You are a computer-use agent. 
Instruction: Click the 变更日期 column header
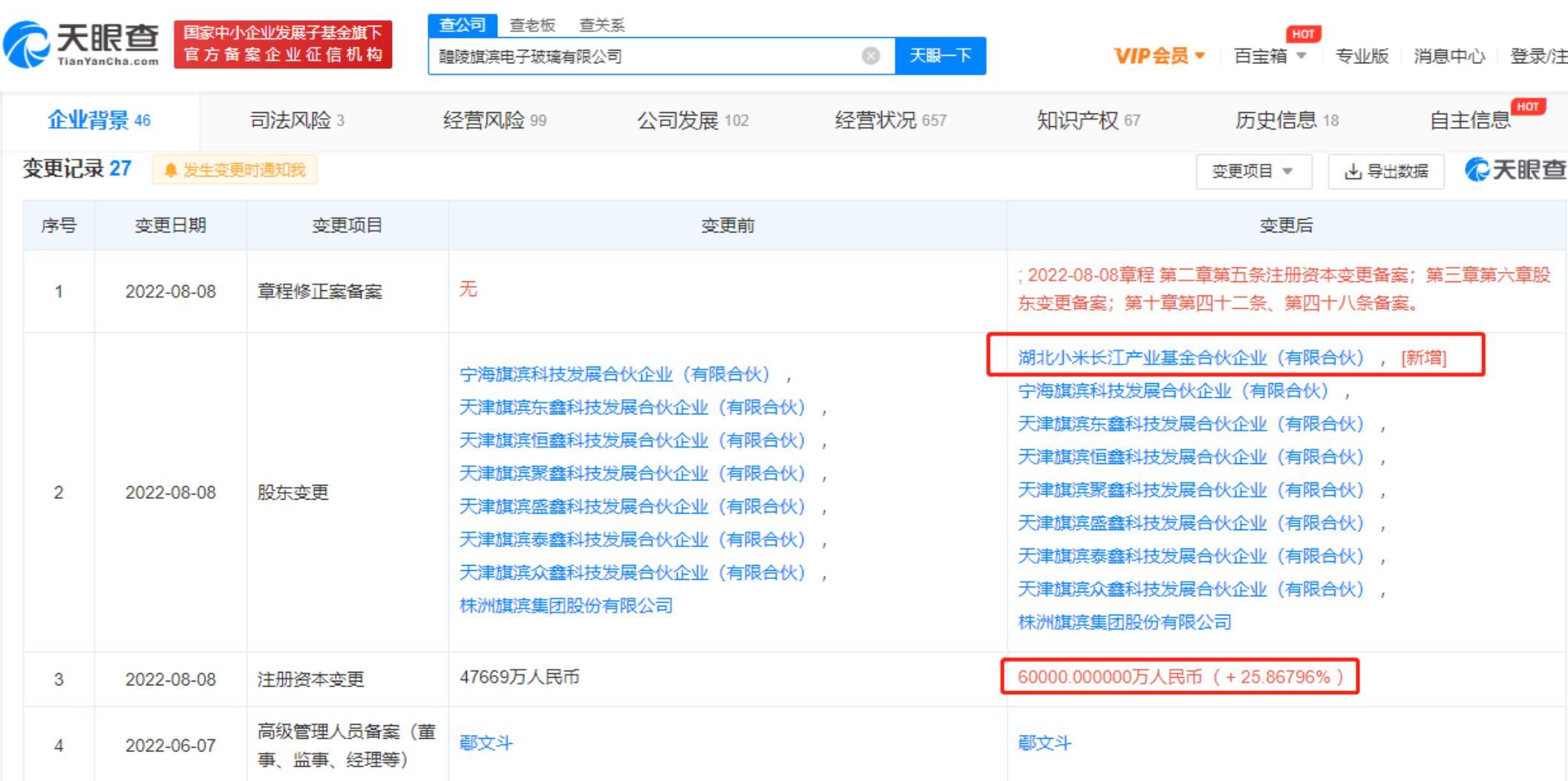[x=171, y=226]
